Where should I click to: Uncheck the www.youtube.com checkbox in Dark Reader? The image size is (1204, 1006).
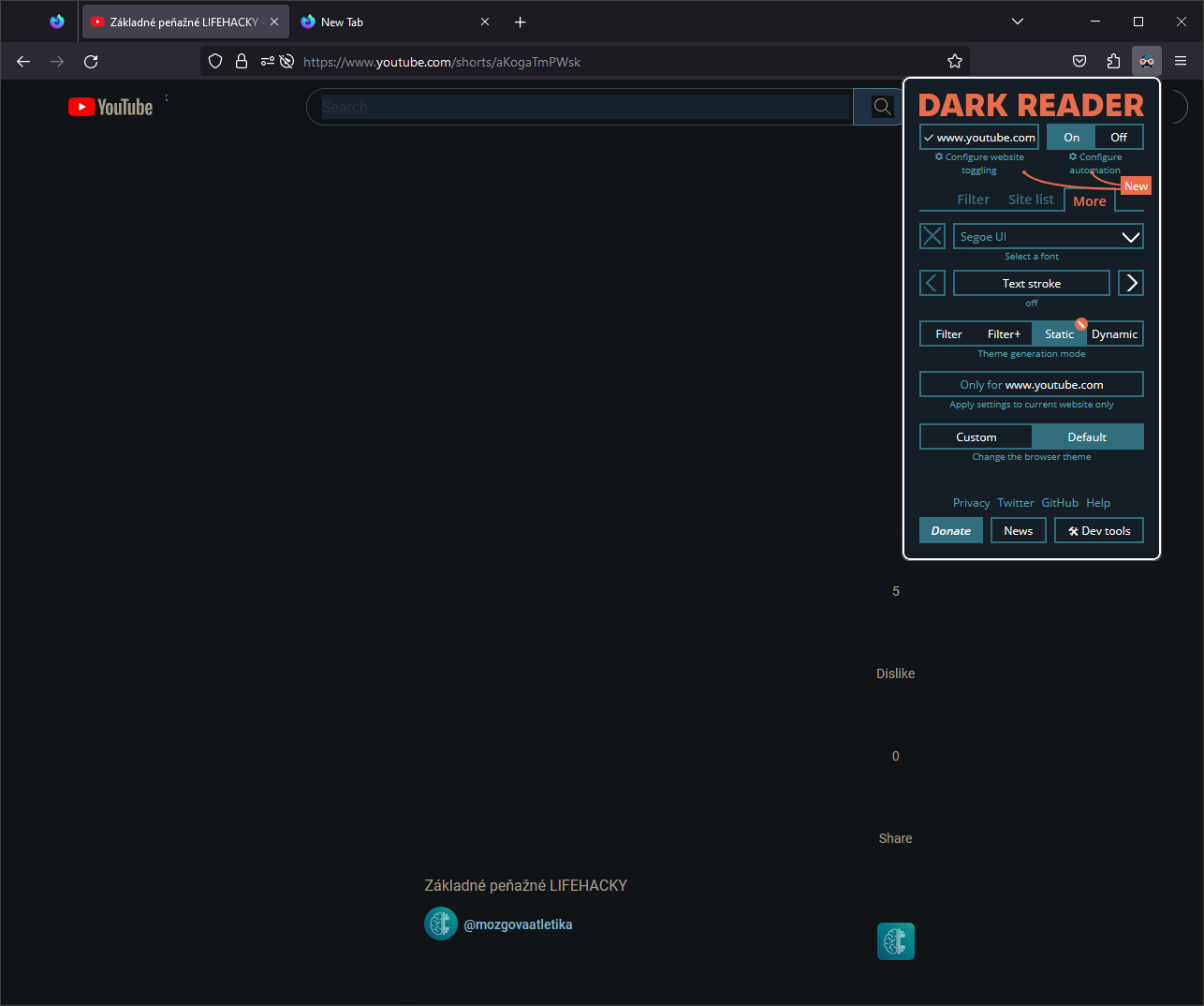[928, 137]
